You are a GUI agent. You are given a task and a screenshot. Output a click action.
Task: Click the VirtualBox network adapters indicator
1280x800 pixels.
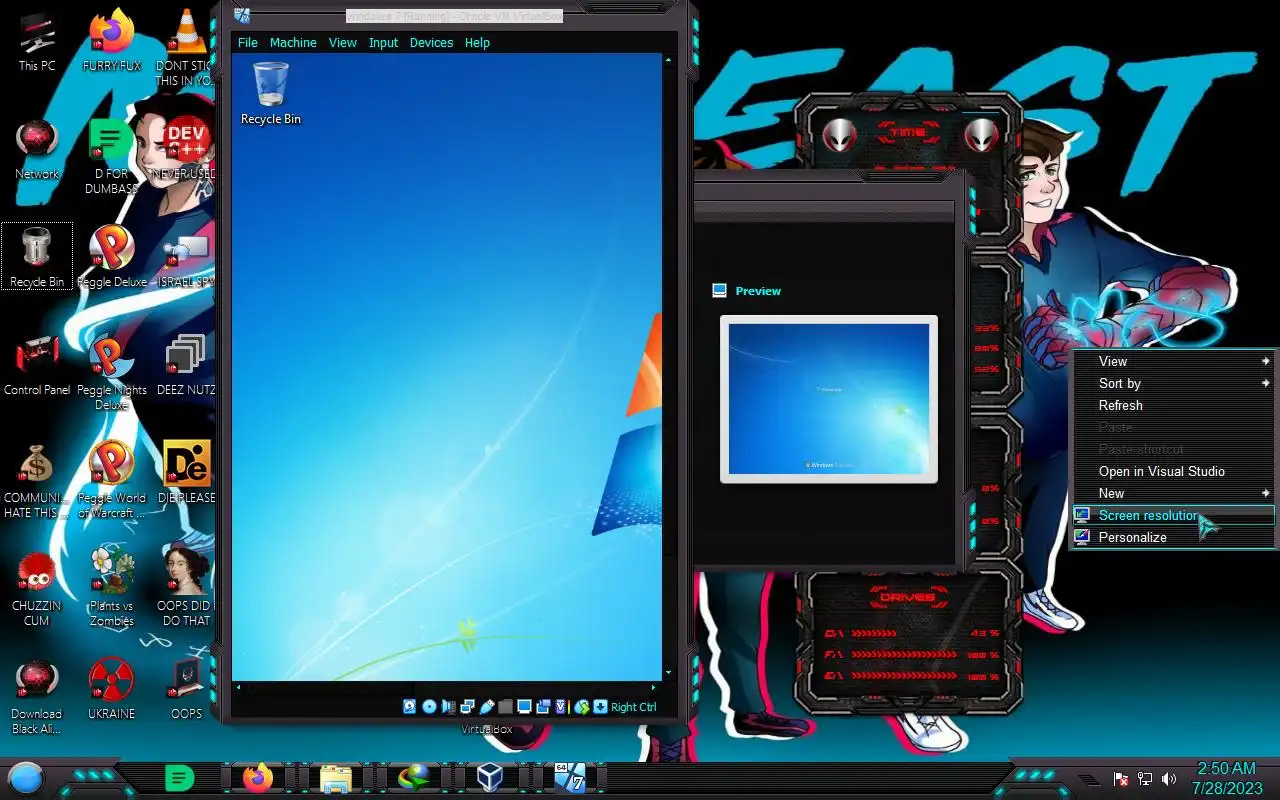click(467, 707)
